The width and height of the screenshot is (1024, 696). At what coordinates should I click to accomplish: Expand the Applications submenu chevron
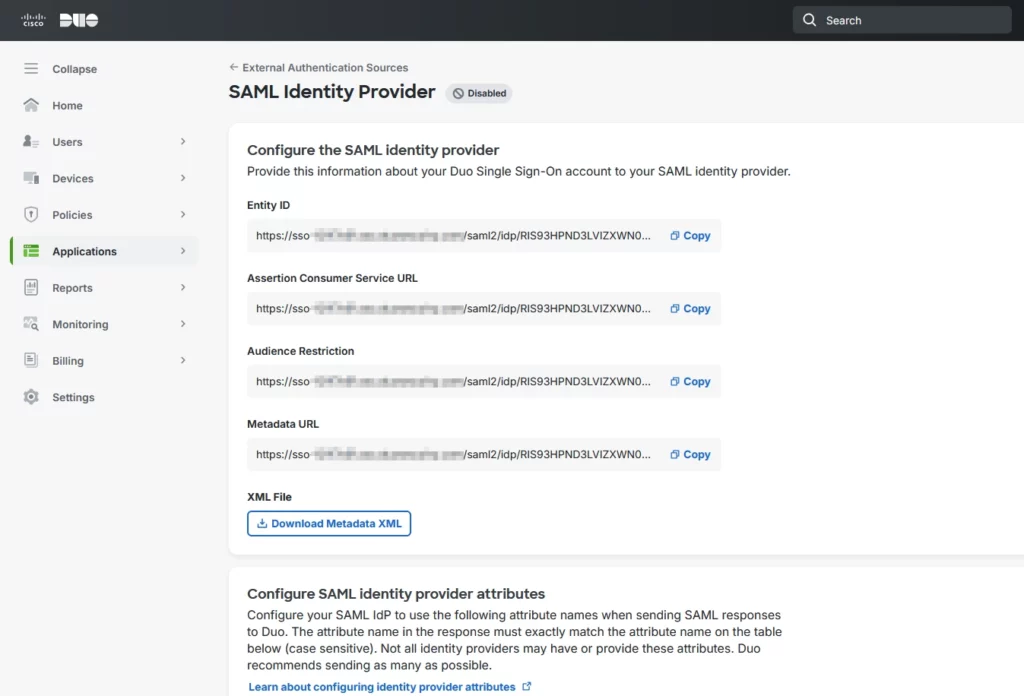point(183,251)
